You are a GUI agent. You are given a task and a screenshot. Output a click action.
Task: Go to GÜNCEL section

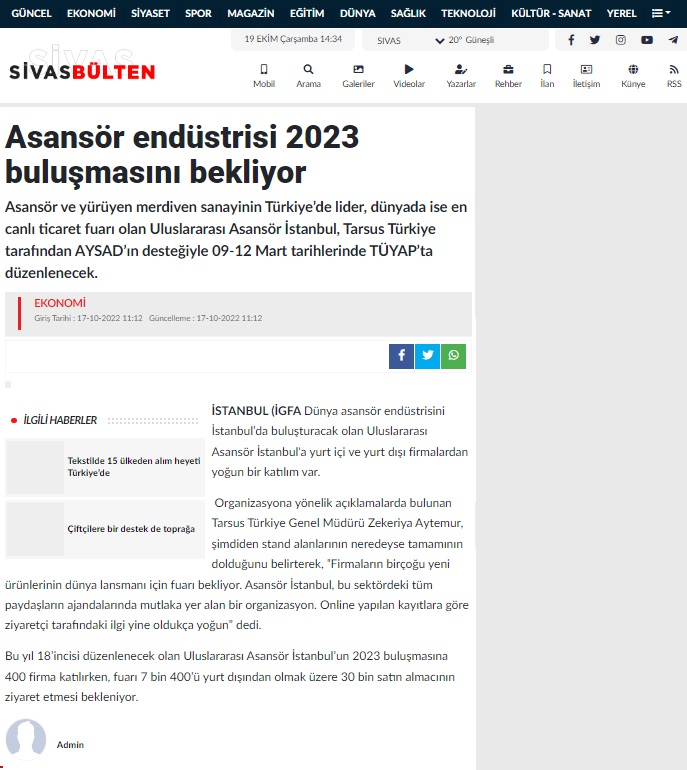click(31, 13)
